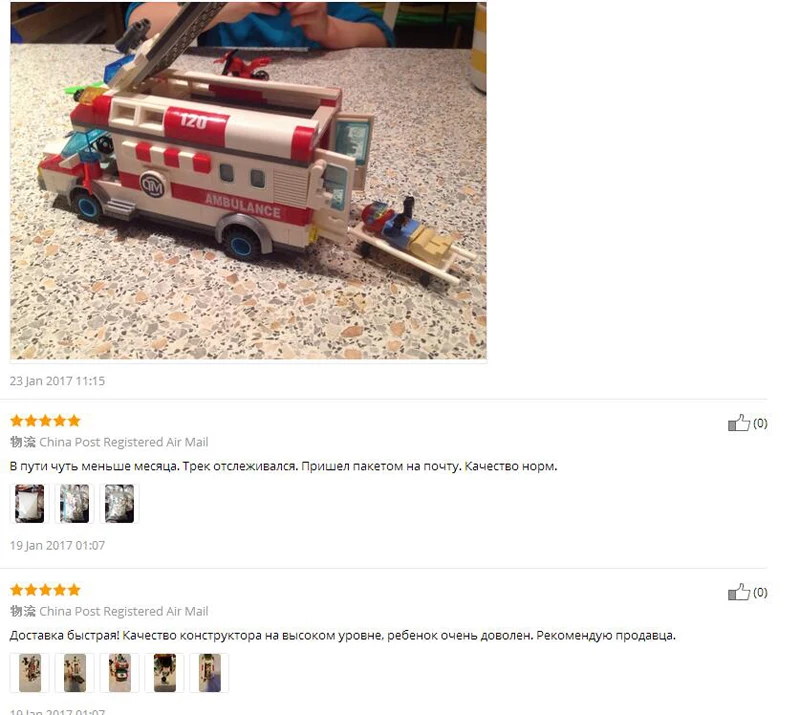Viewport: 800px width, 715px height.
Task: Click helpful count (0) on first review
Action: [760, 423]
